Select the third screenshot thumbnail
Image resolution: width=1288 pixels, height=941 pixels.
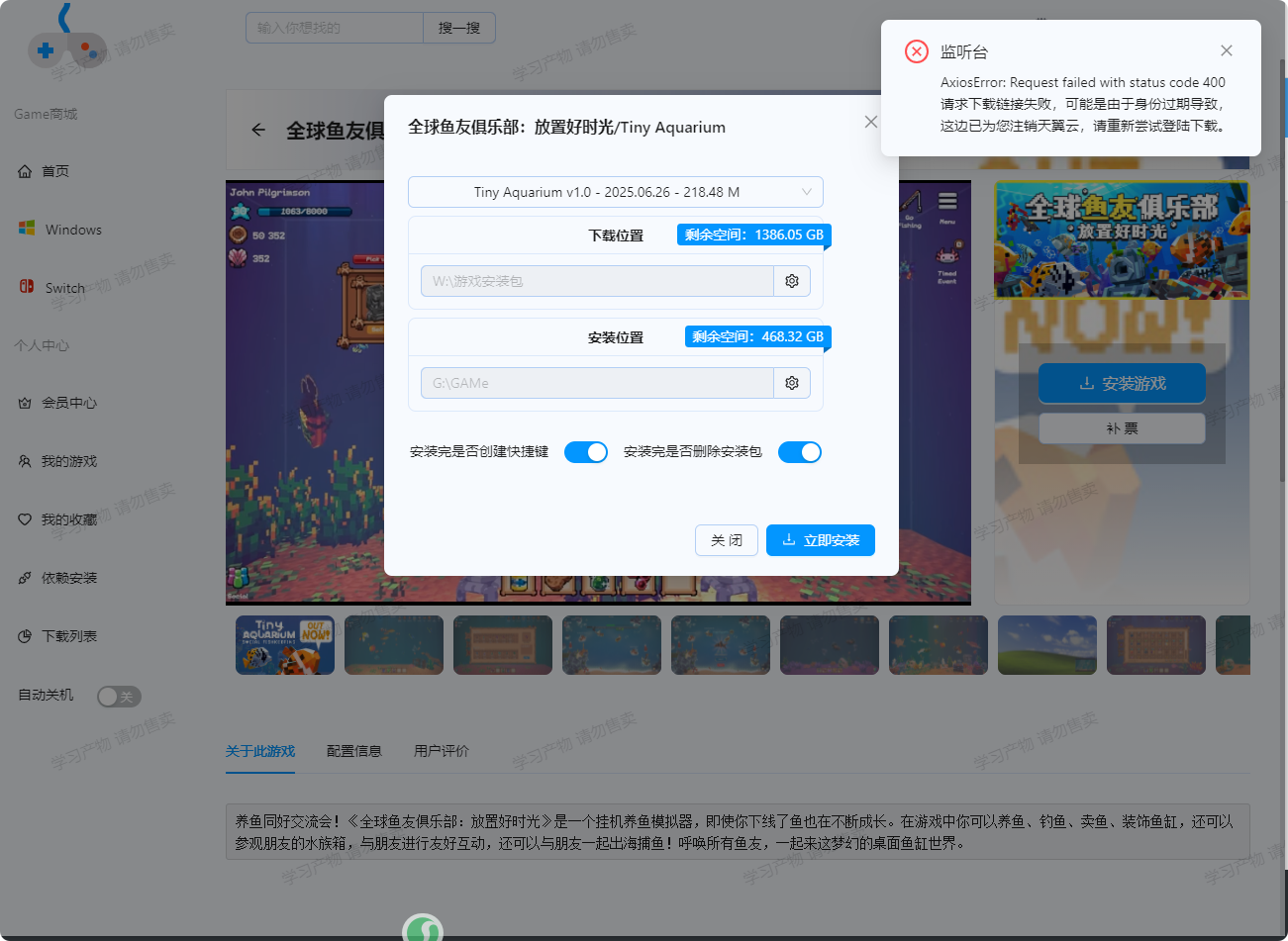pyautogui.click(x=503, y=645)
